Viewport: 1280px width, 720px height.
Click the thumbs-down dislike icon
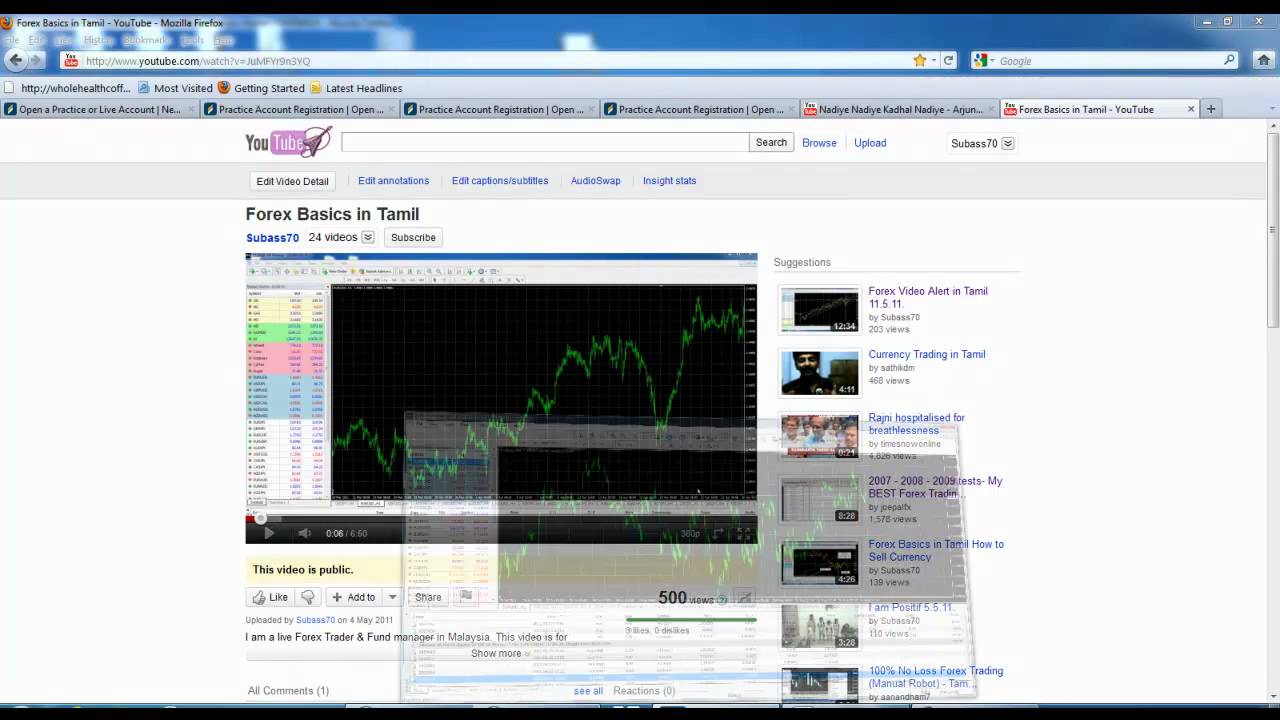(308, 597)
